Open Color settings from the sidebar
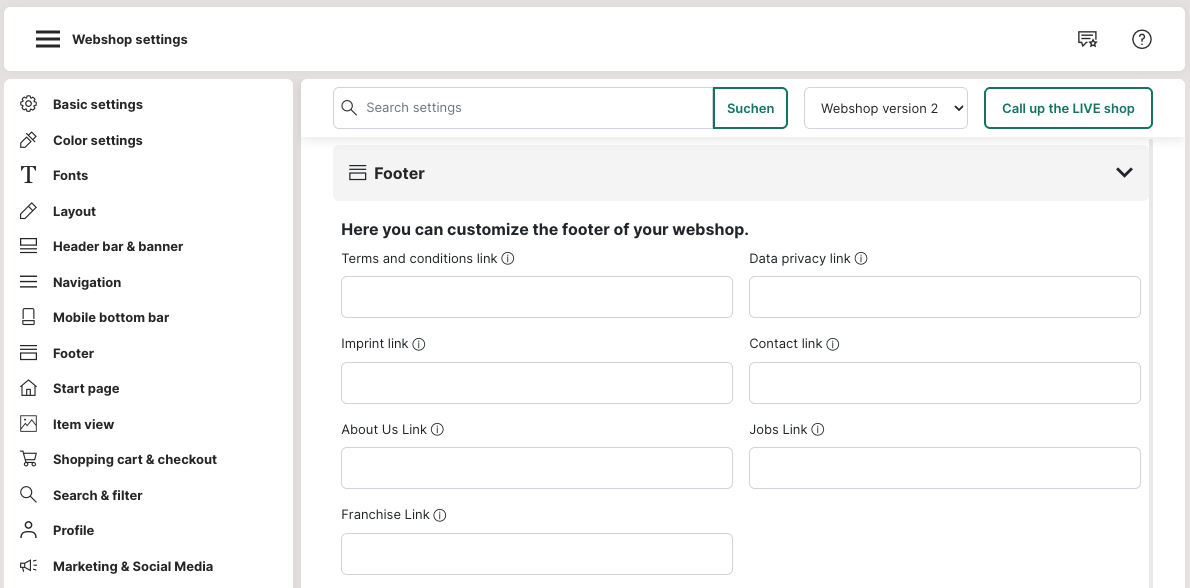Image resolution: width=1190 pixels, height=588 pixels. pyautogui.click(x=97, y=140)
